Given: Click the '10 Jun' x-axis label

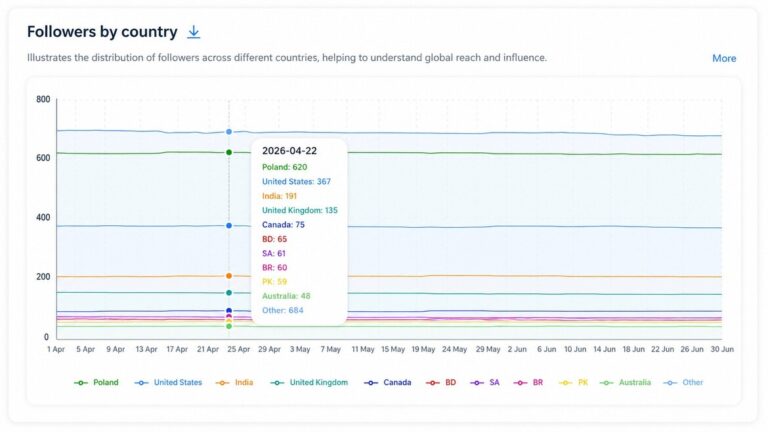Looking at the screenshot, I should pyautogui.click(x=575, y=349).
